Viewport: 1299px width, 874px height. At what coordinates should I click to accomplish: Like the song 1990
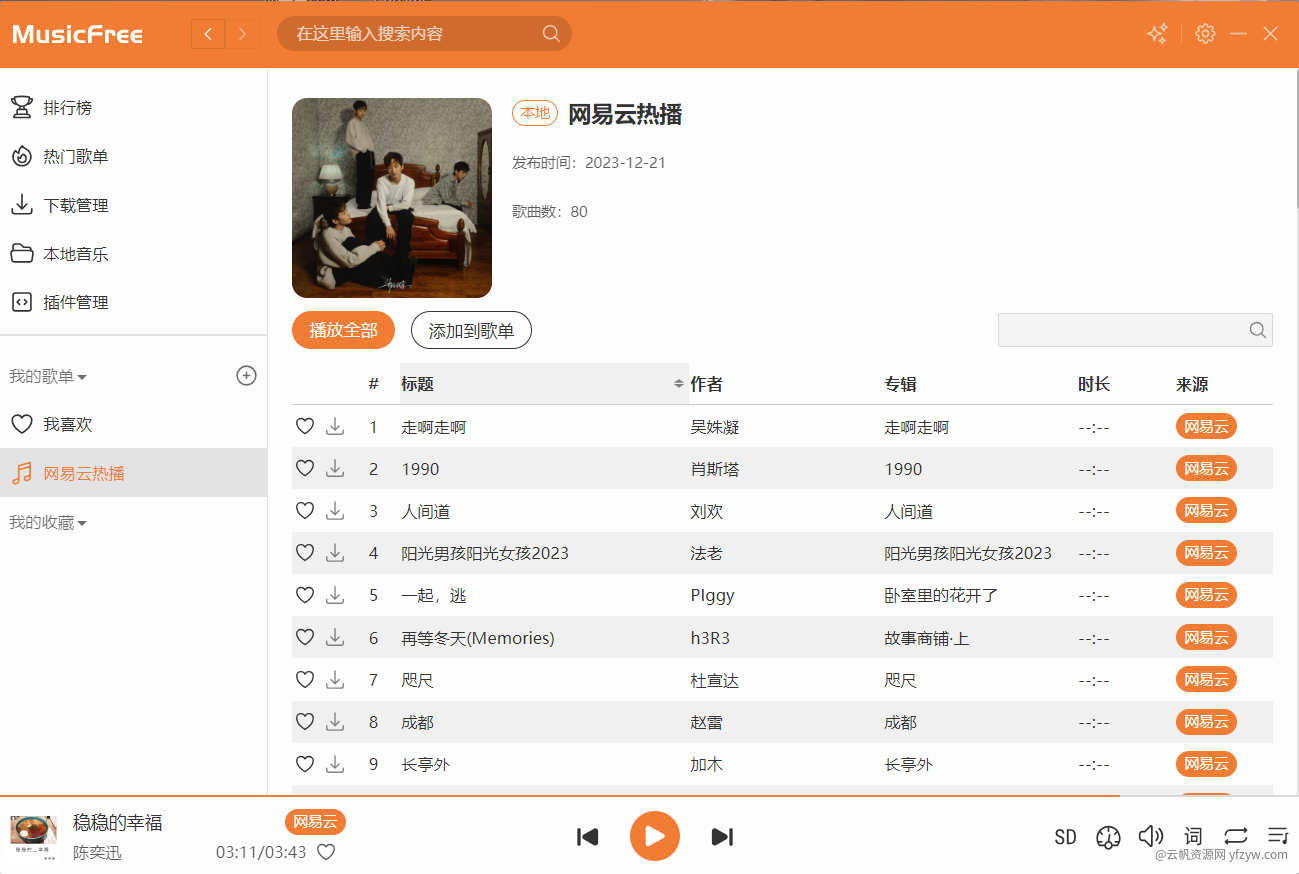click(305, 469)
